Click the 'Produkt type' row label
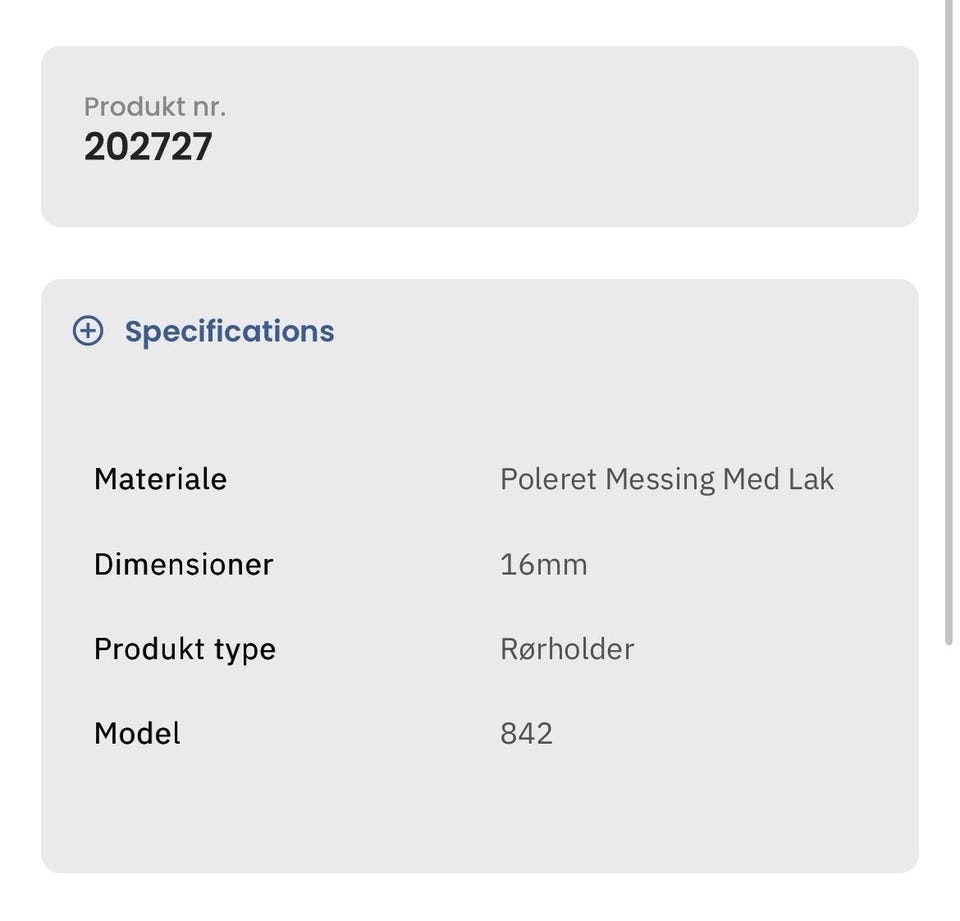 pyautogui.click(x=184, y=649)
